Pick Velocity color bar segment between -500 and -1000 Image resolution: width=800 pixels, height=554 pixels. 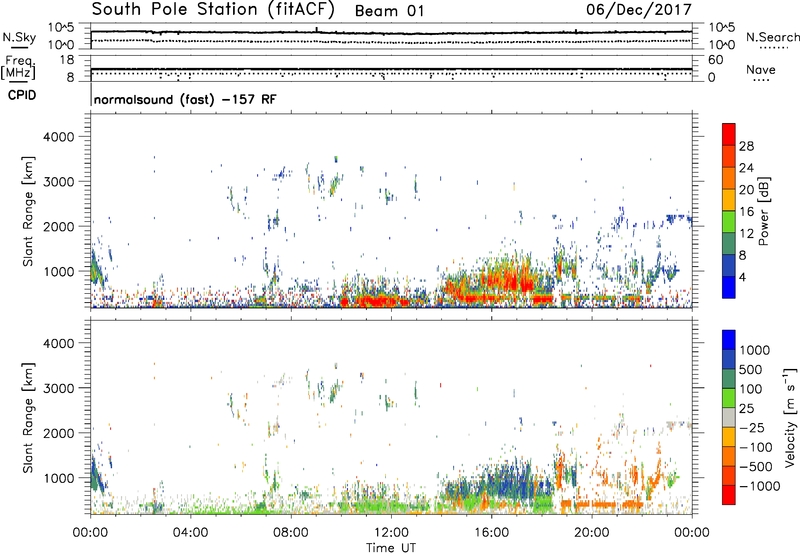point(729,475)
